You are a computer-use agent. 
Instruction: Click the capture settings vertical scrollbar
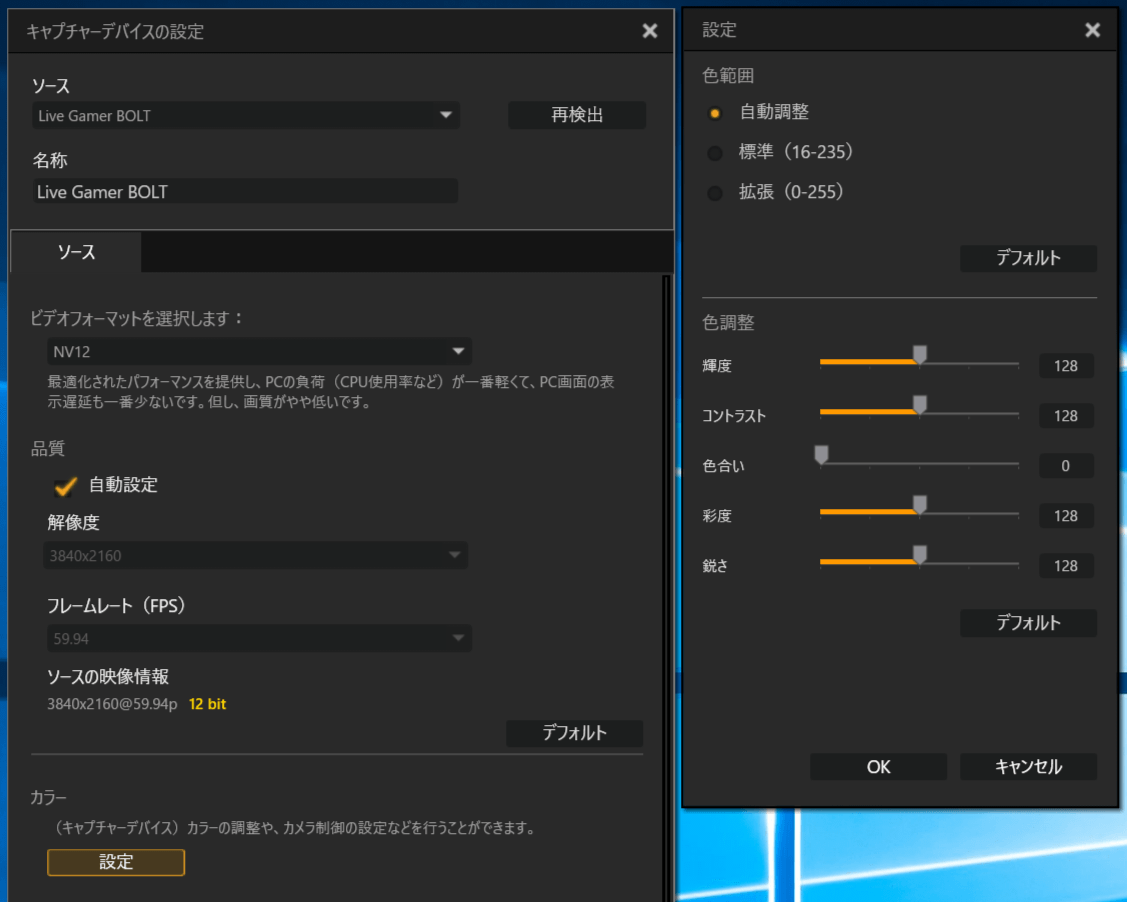pos(666,588)
